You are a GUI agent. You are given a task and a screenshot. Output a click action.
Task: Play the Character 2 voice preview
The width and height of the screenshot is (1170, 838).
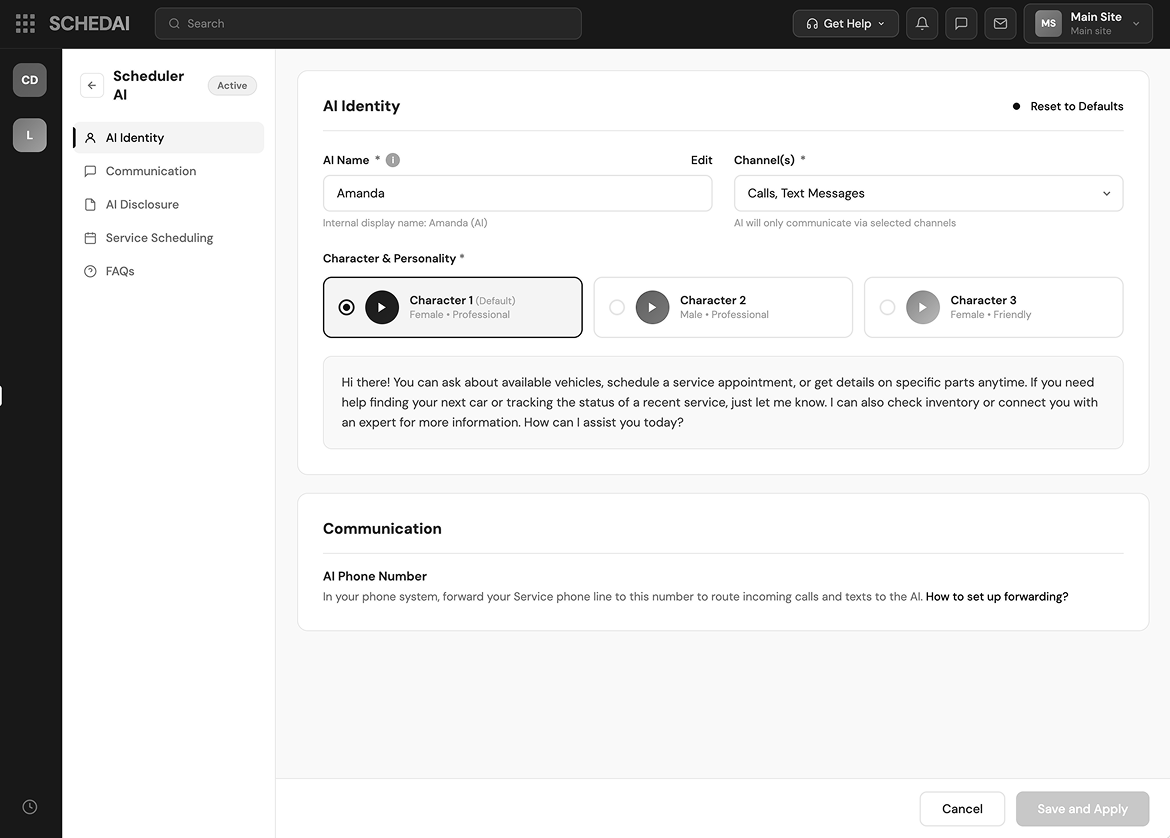[652, 307]
